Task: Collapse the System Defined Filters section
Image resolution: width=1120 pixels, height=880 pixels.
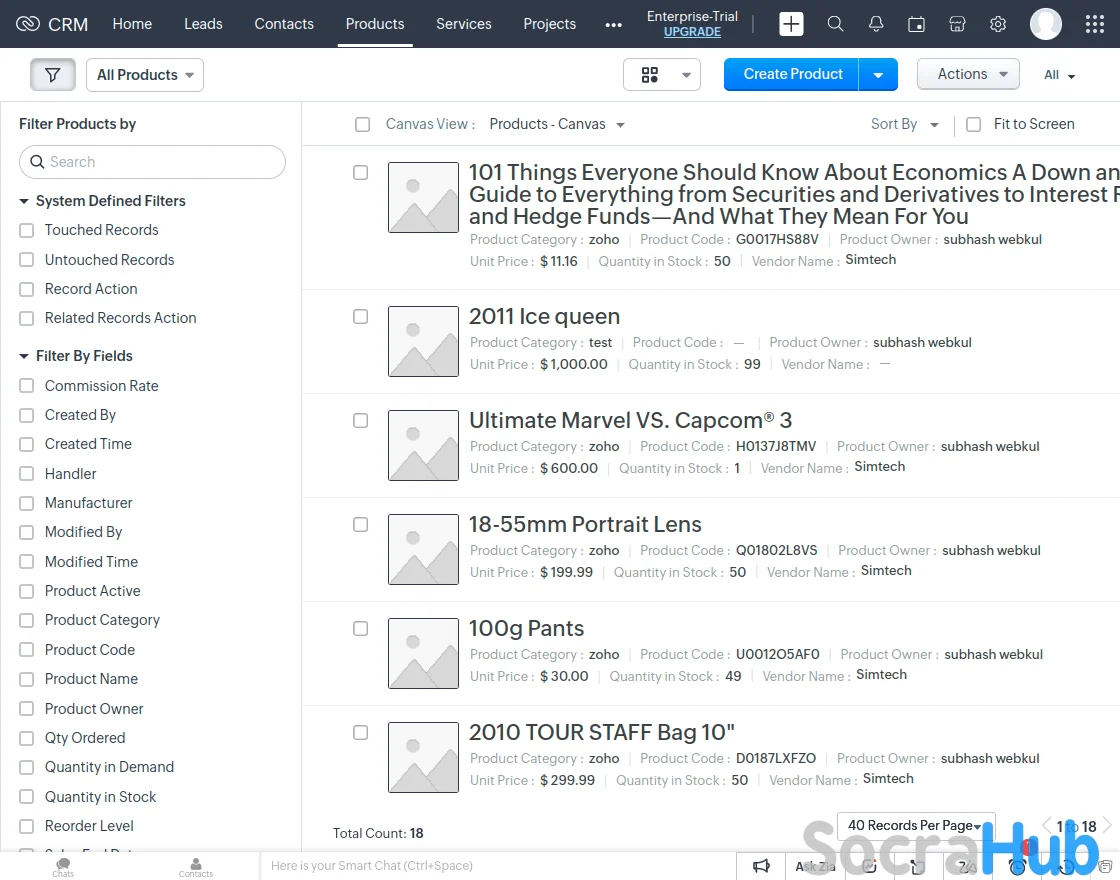Action: coord(24,201)
